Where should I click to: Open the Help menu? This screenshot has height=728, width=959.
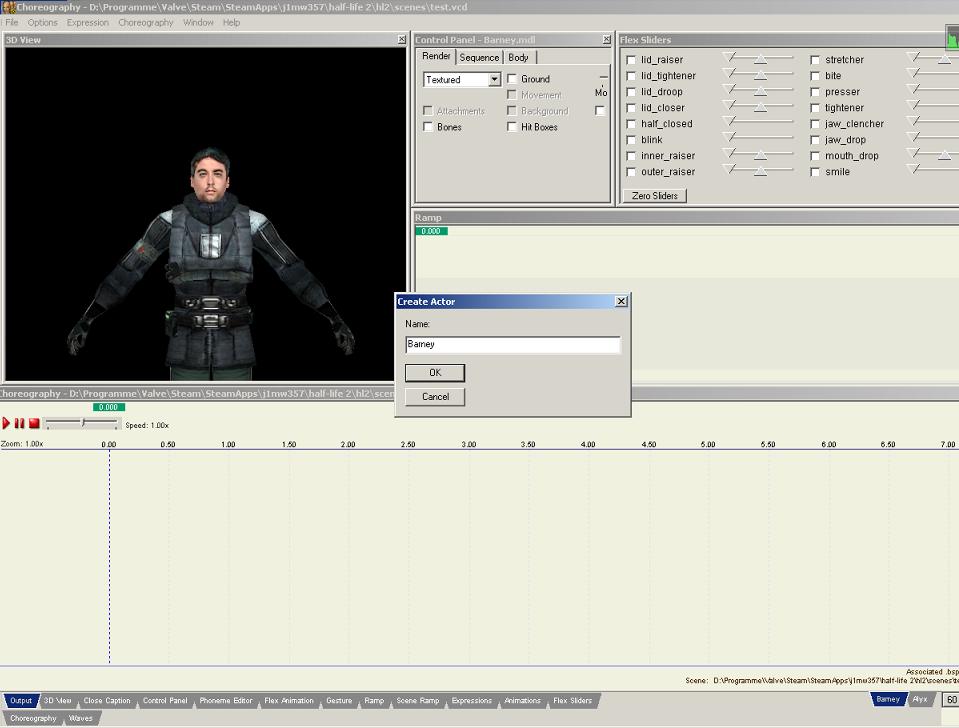231,23
